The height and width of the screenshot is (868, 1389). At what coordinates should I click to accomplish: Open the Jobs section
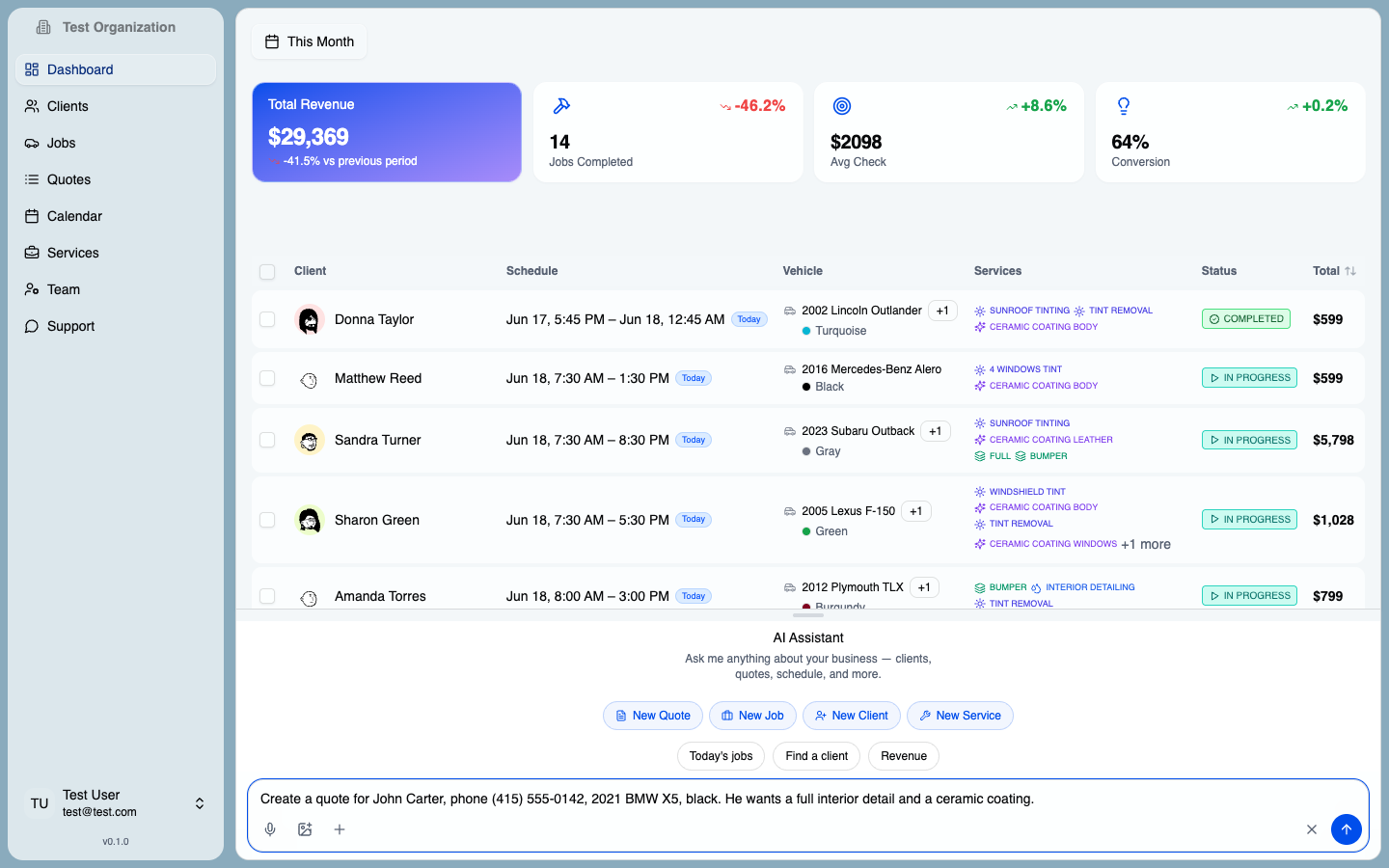pyautogui.click(x=116, y=143)
